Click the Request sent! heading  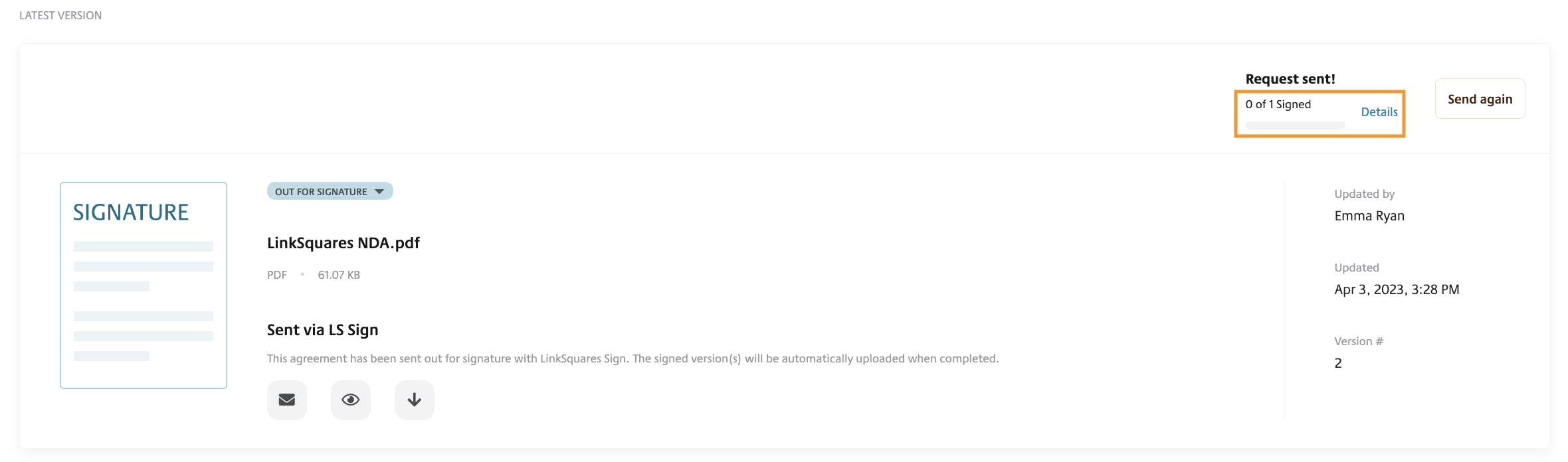1290,79
